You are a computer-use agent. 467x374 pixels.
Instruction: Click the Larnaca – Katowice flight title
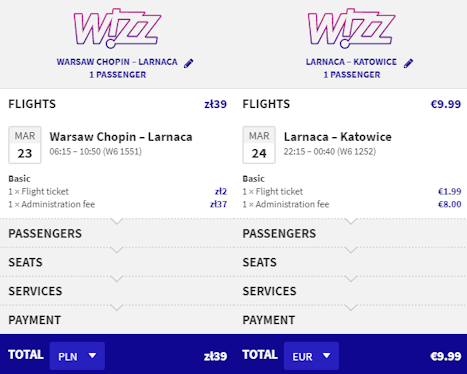point(338,137)
